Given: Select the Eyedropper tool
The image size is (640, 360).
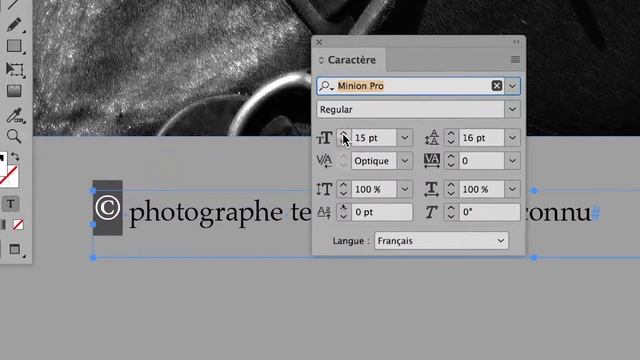Looking at the screenshot, I should click(x=15, y=115).
